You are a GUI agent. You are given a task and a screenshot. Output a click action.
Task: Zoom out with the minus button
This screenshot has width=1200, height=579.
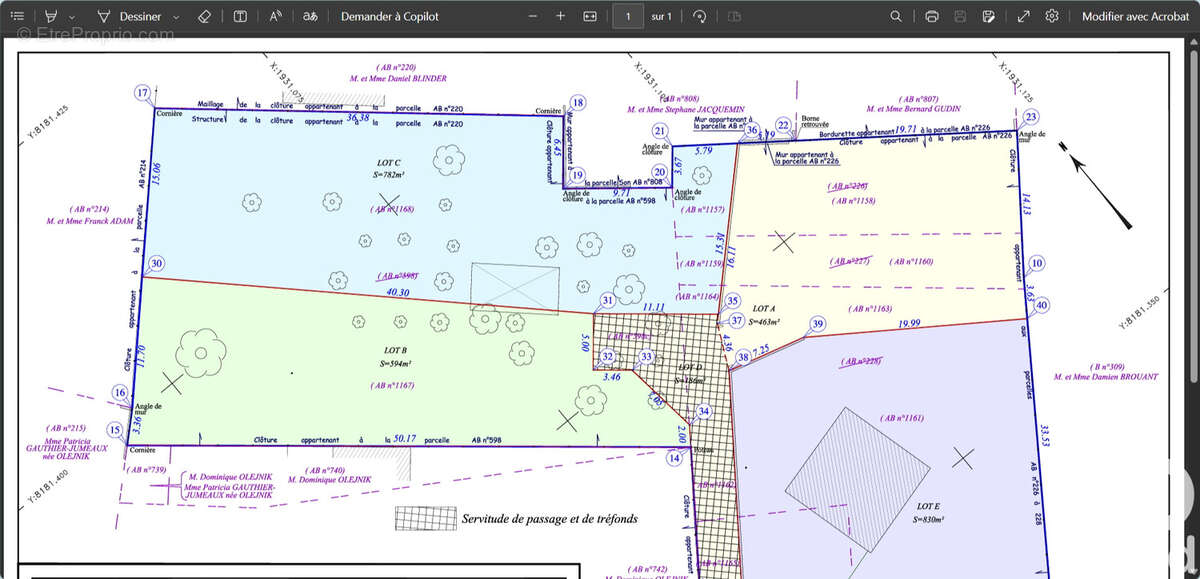pos(532,17)
